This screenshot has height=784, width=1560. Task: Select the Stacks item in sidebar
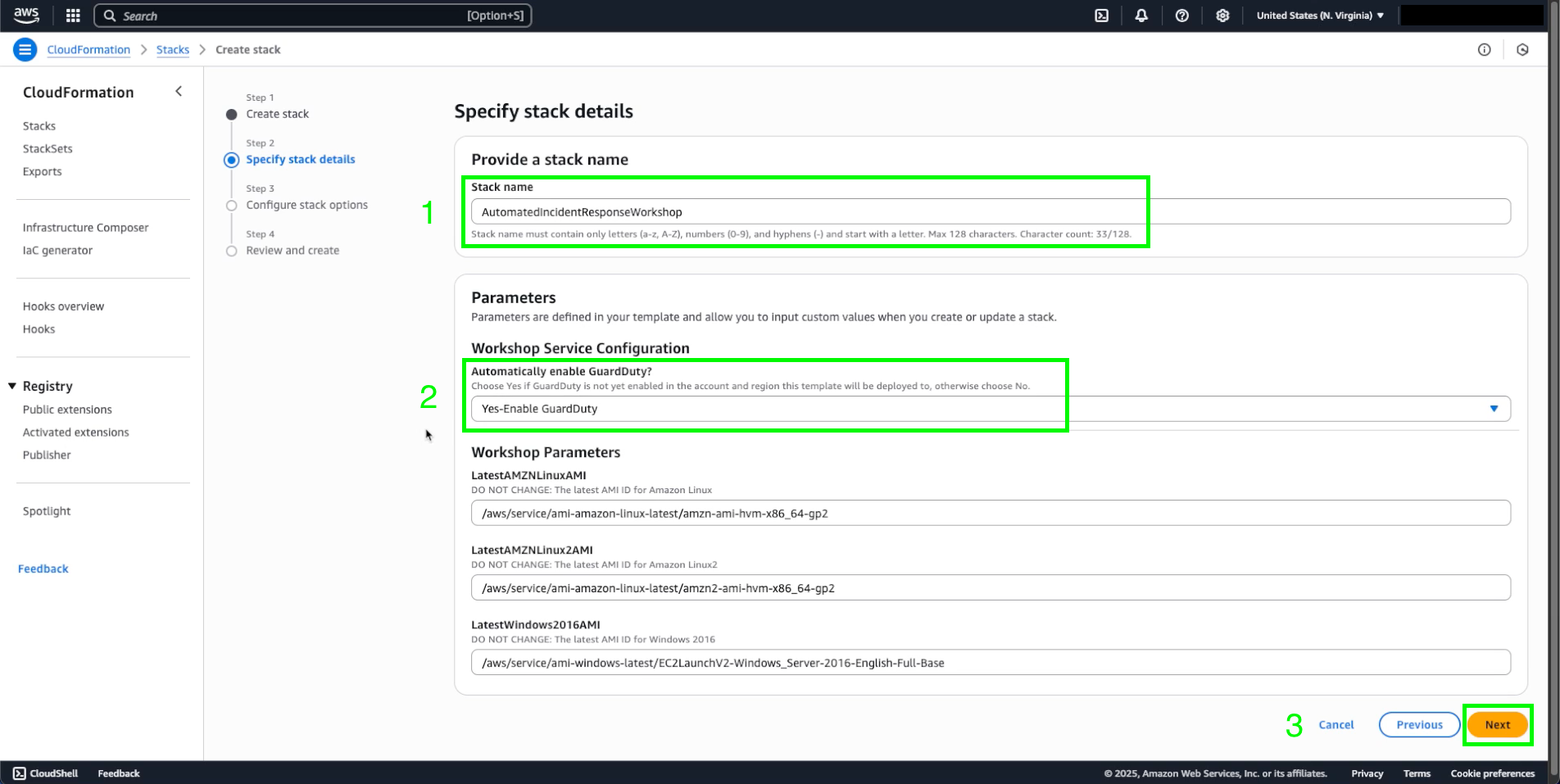pos(39,126)
